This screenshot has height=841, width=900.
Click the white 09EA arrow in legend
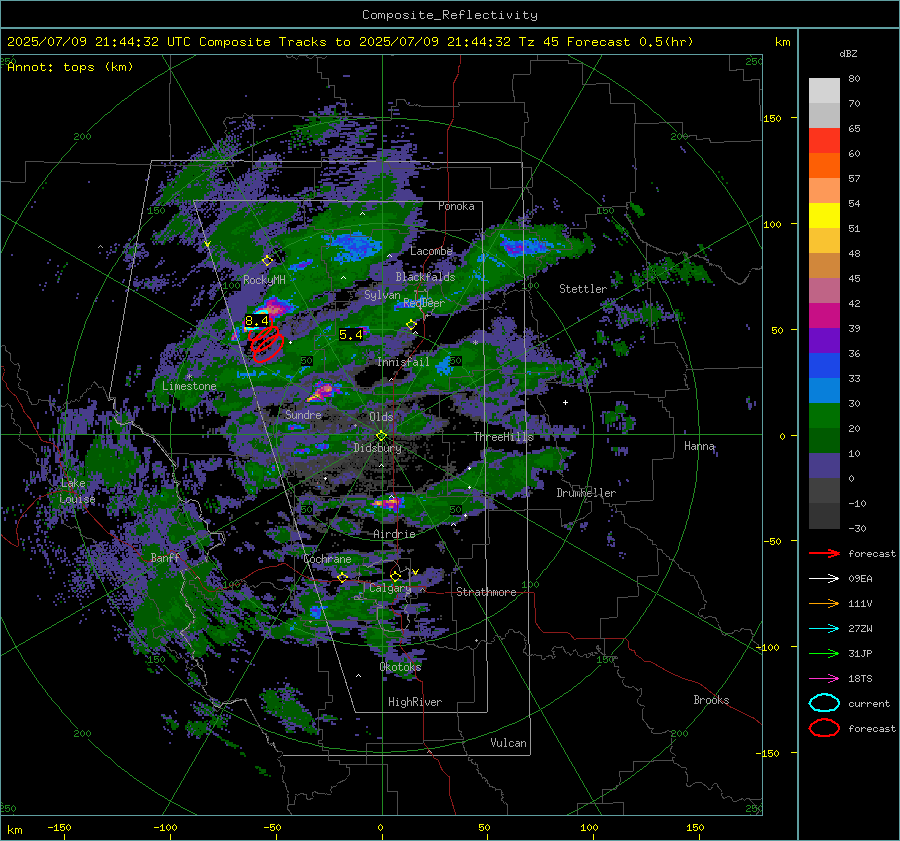coord(824,579)
